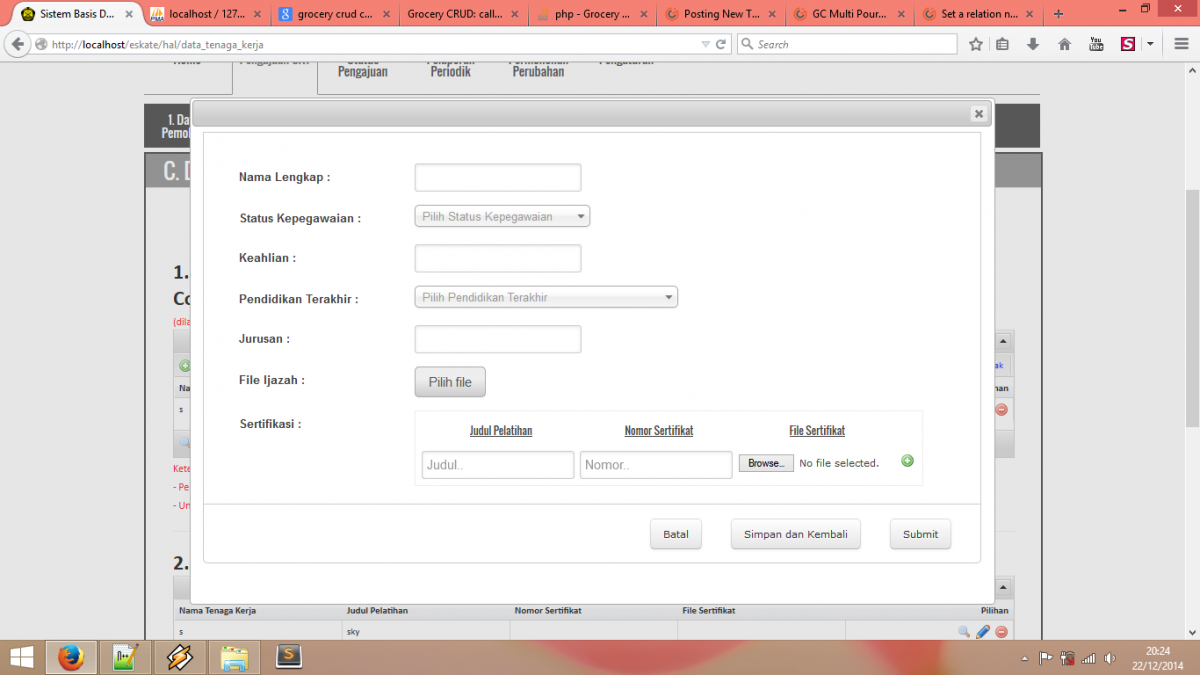Click the browser Search box

[x=847, y=44]
